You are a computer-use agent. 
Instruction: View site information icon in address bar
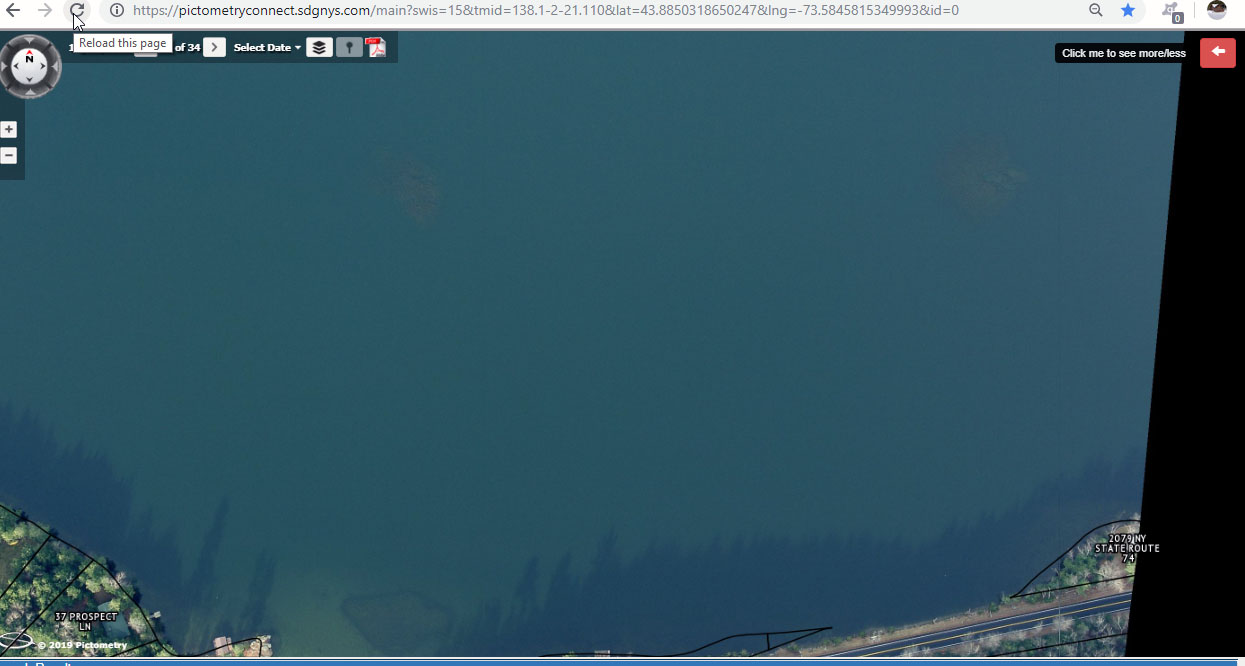[117, 10]
